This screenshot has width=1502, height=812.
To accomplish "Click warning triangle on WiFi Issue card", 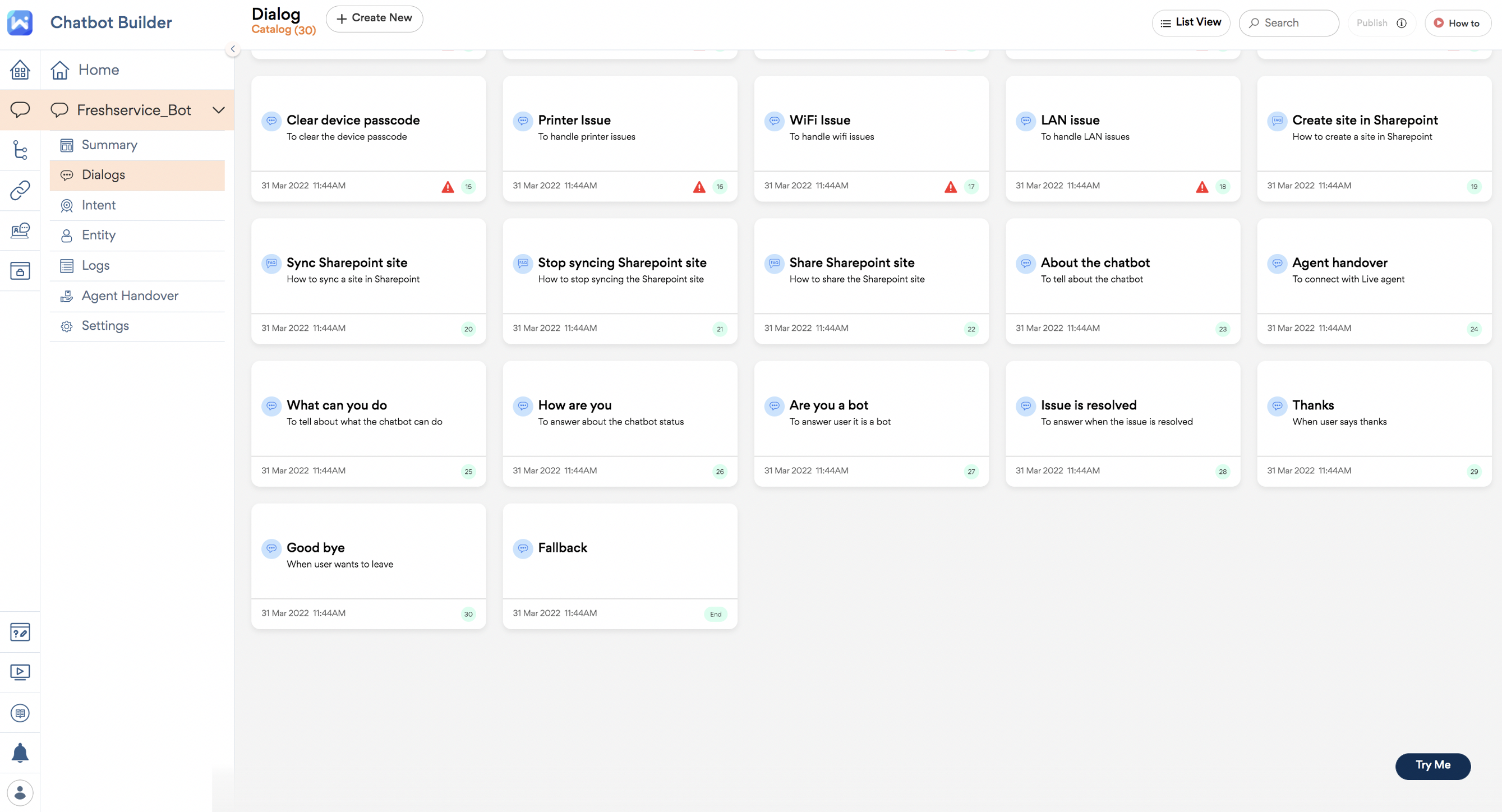I will coord(950,187).
